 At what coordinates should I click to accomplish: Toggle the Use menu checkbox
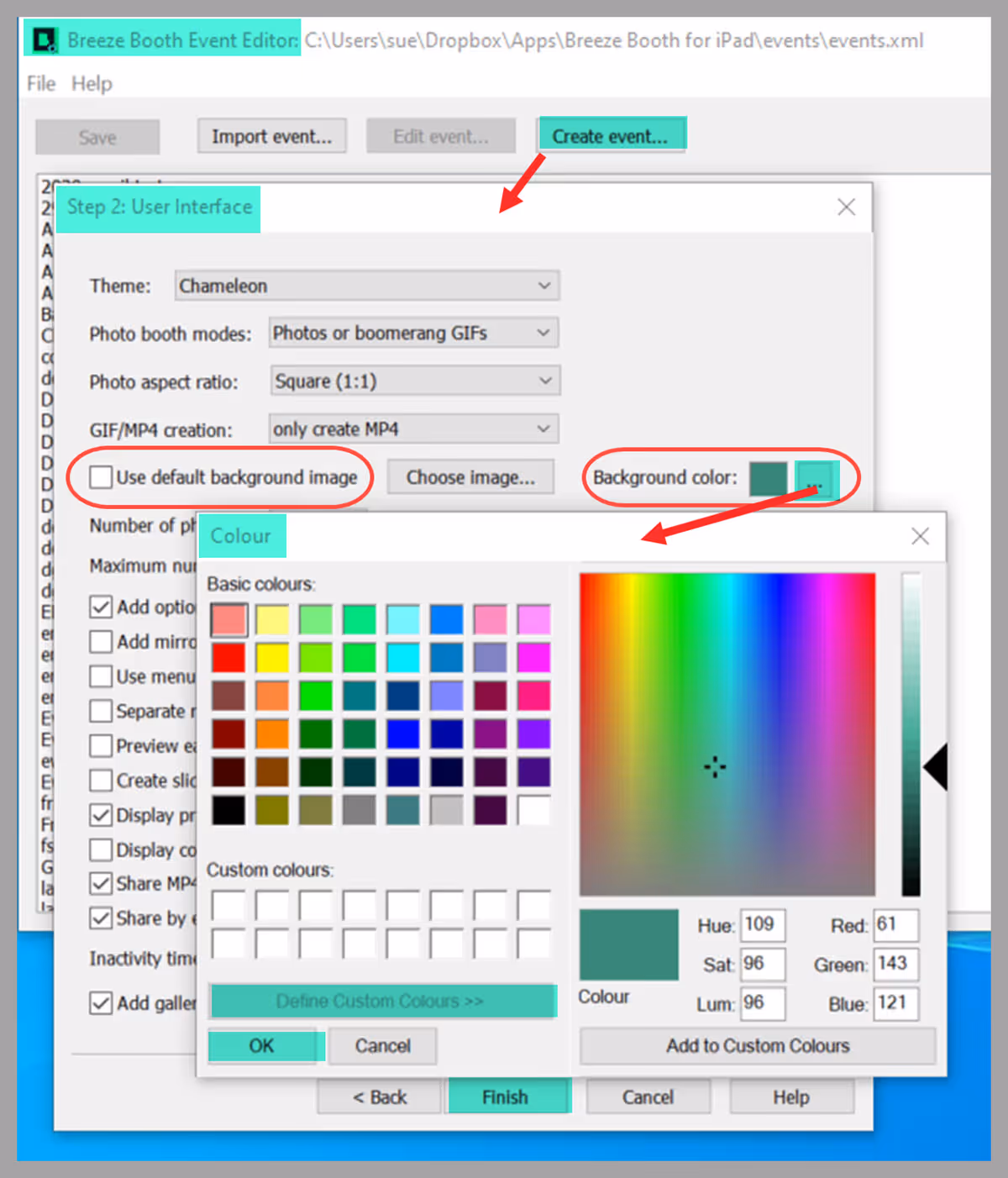(101, 676)
